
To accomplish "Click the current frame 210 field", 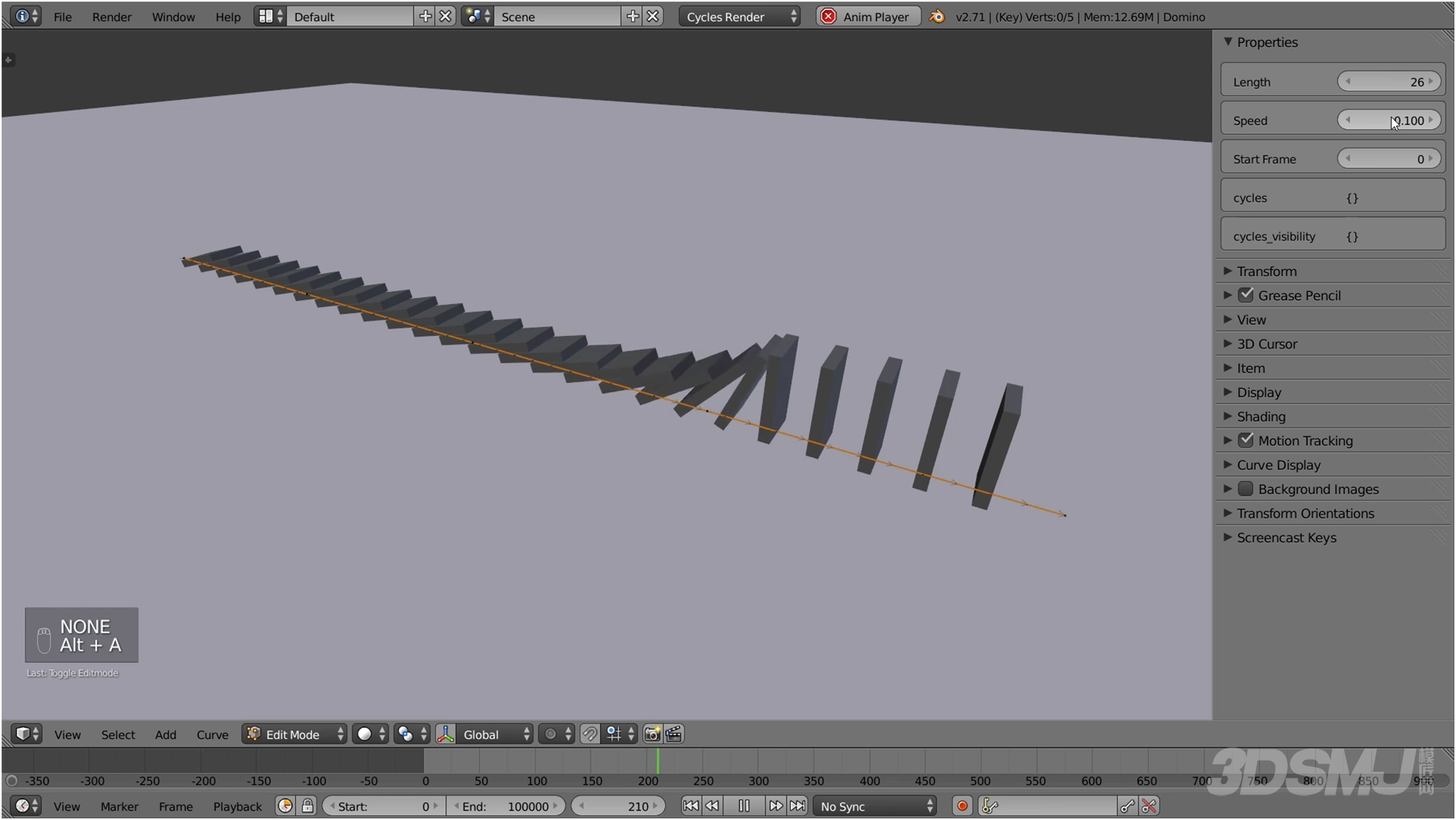I will [618, 806].
